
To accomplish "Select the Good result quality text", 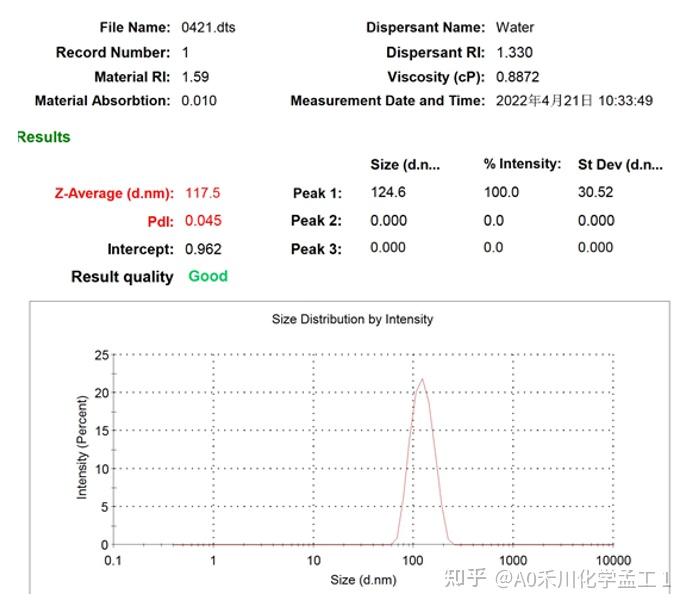I will tap(208, 276).
